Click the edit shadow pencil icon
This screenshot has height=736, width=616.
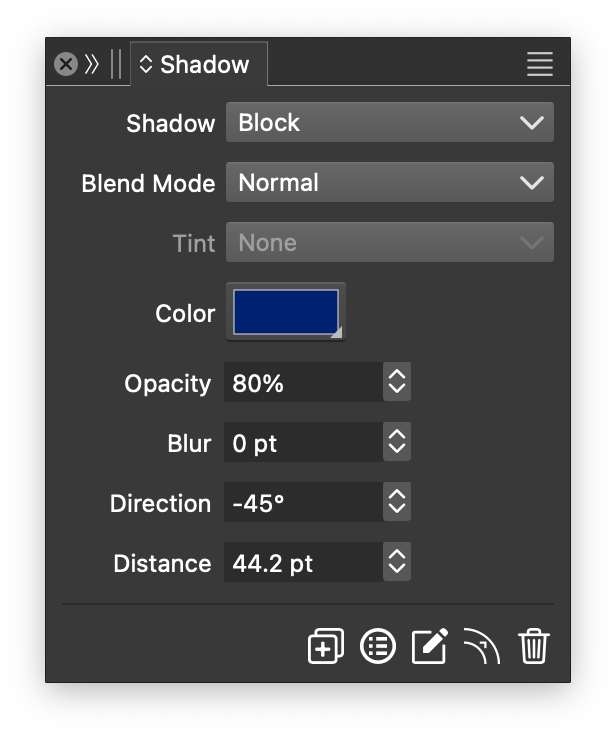click(x=430, y=646)
